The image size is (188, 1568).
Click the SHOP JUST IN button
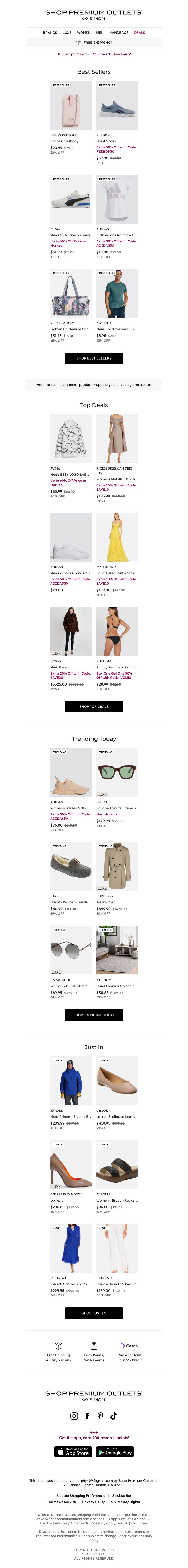click(x=94, y=1313)
